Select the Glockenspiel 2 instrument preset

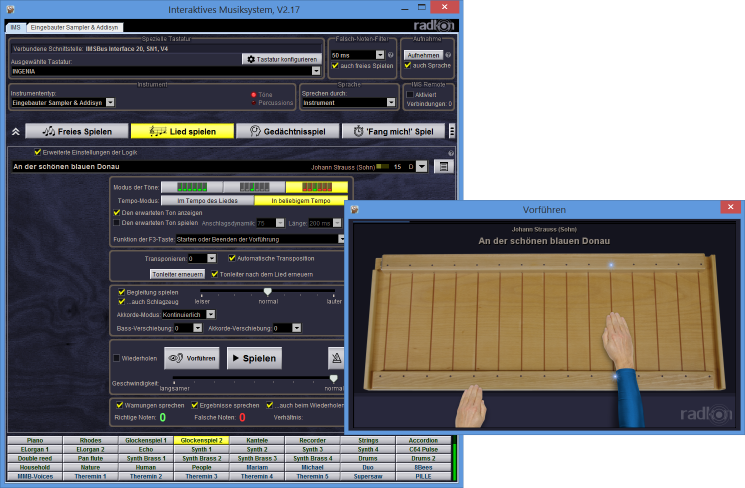[201, 440]
